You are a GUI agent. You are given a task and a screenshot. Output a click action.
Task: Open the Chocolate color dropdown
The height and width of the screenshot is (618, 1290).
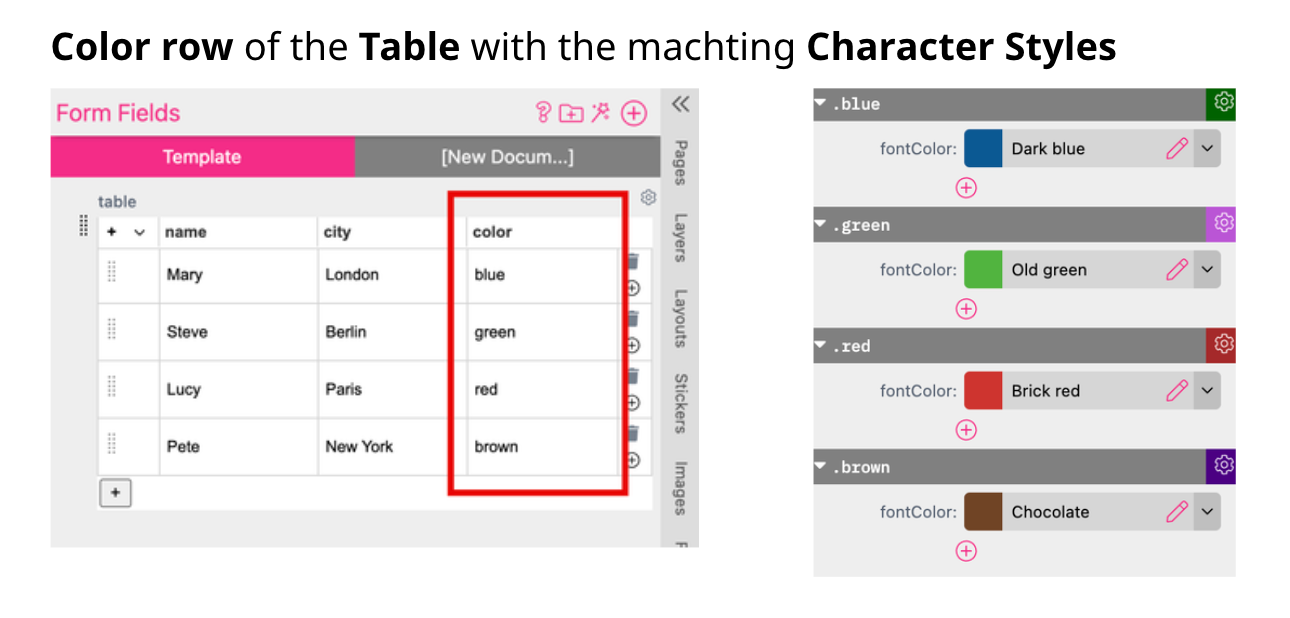[x=1207, y=512]
